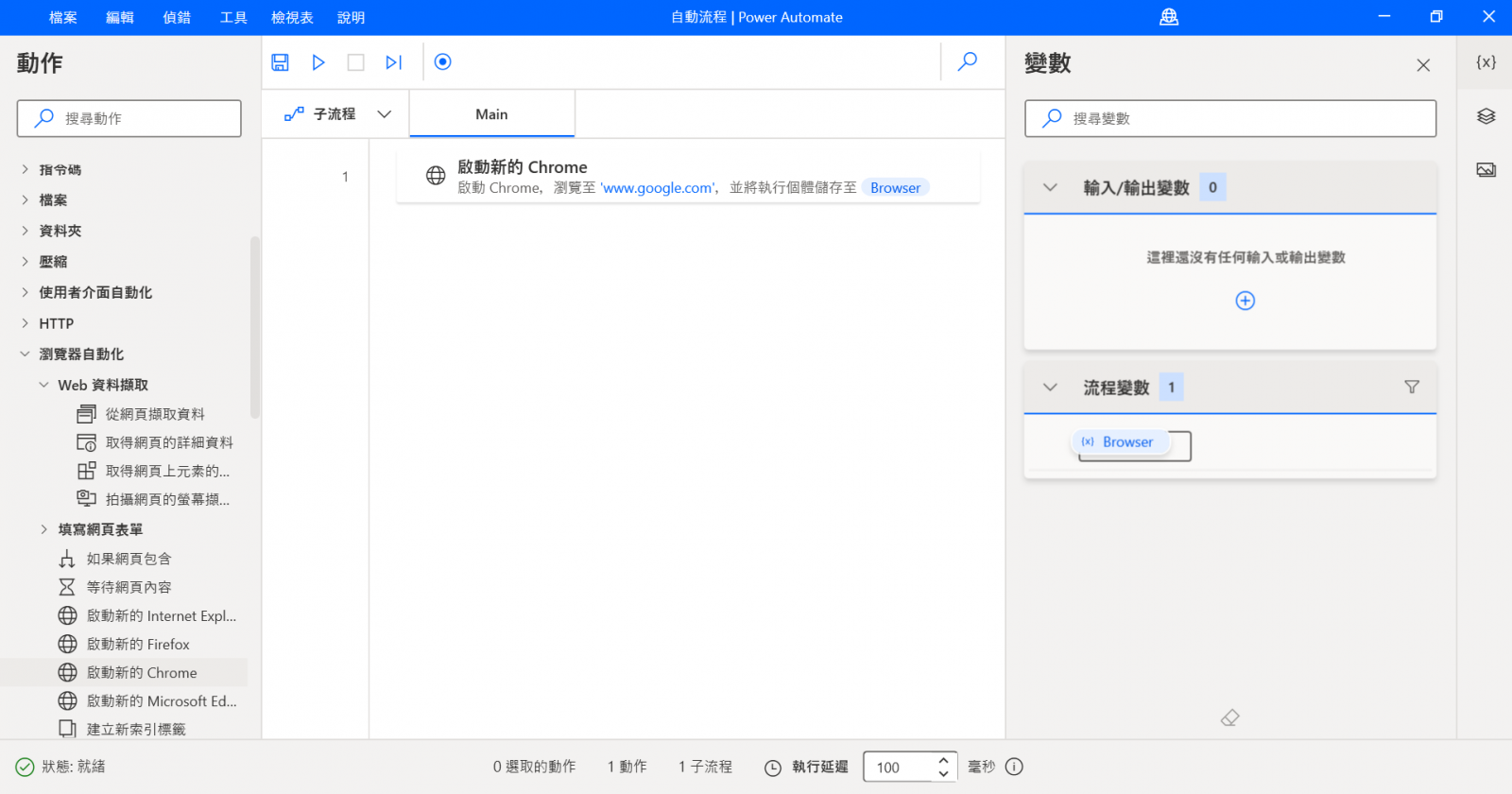This screenshot has width=1512, height=794.
Task: Open the 檔案 menu
Action: point(63,17)
